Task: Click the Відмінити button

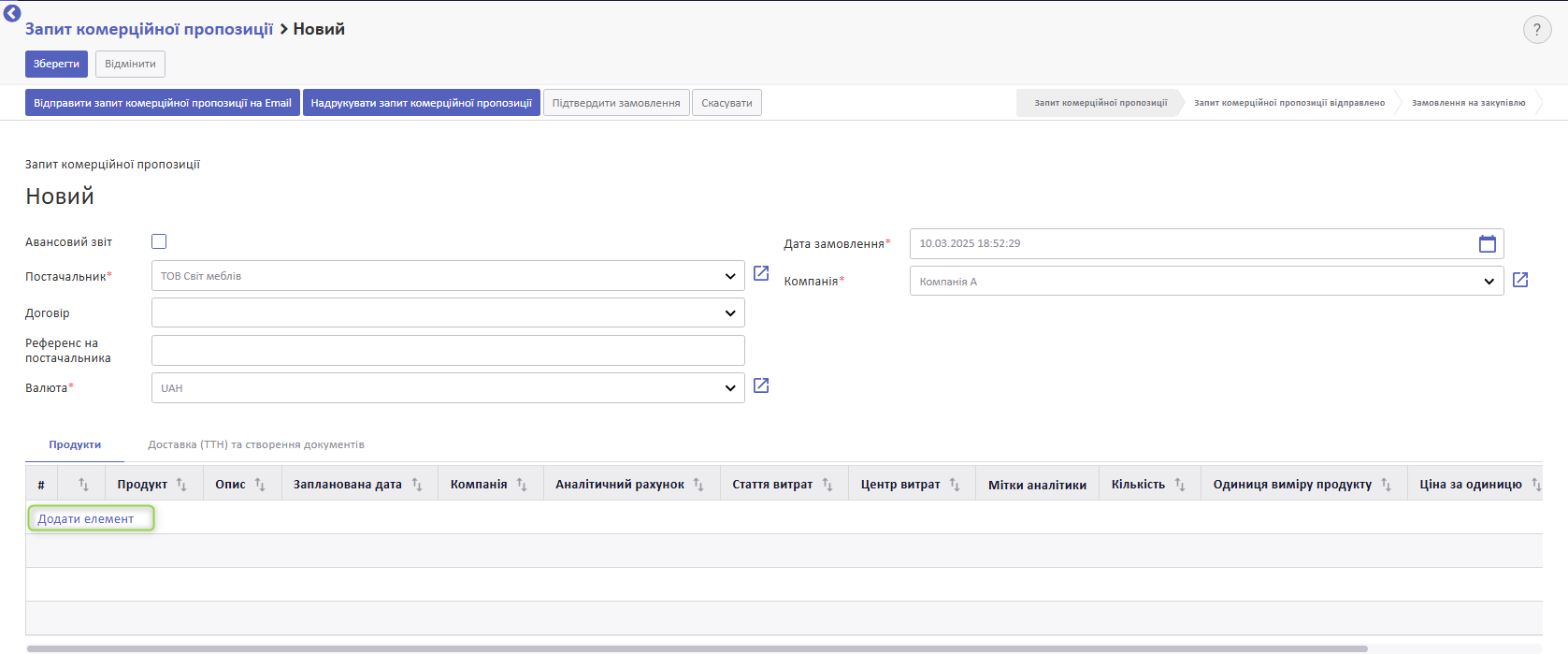Action: [x=130, y=64]
